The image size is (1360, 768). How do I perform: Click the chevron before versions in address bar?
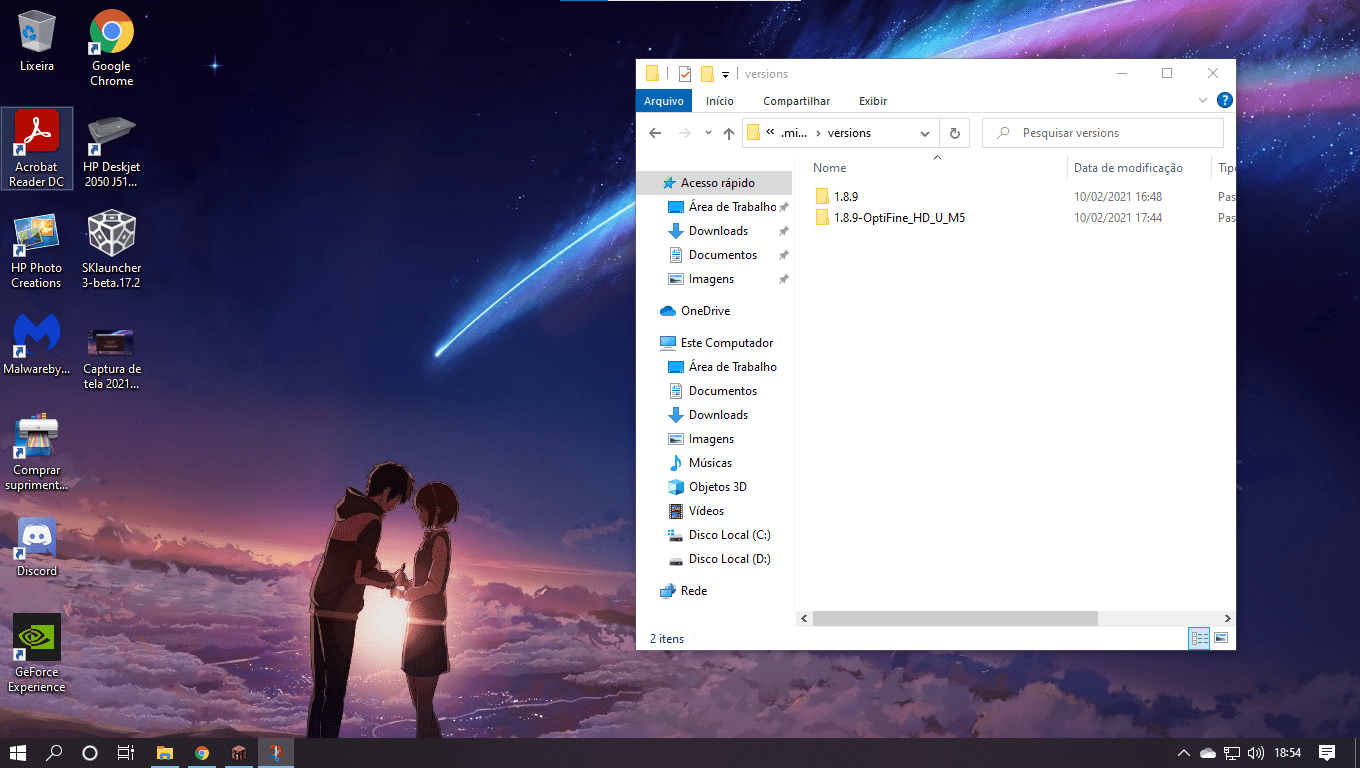click(818, 133)
